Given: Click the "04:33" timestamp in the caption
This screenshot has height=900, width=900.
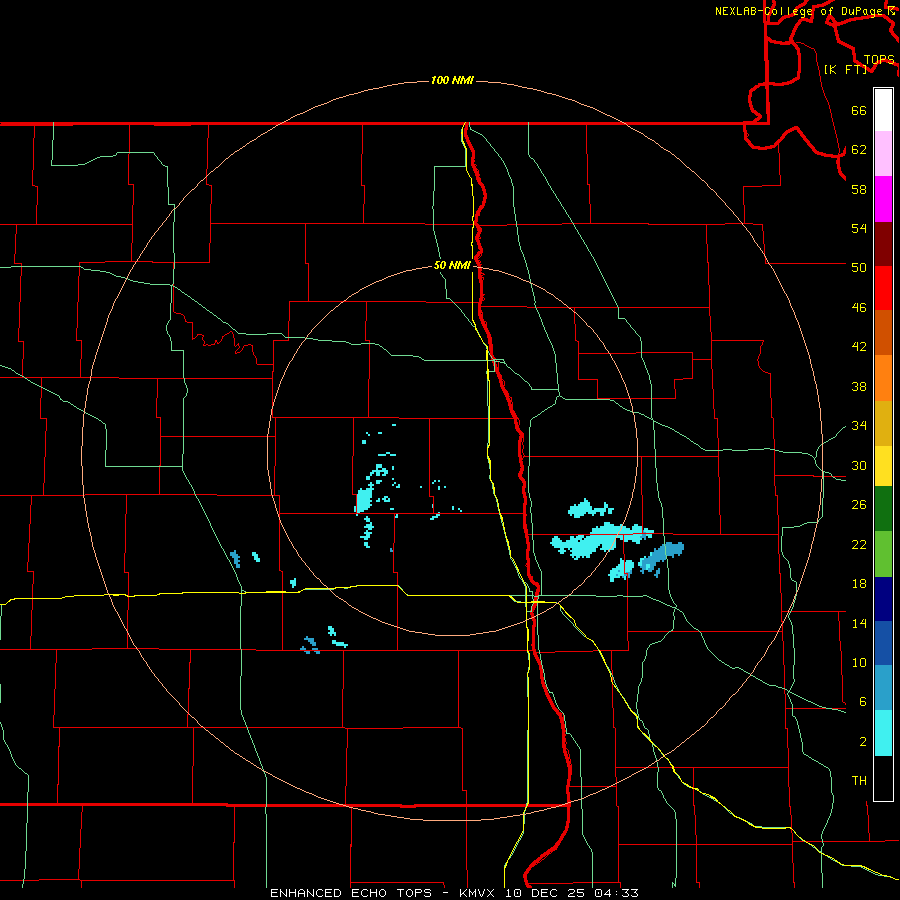Looking at the screenshot, I should [616, 893].
